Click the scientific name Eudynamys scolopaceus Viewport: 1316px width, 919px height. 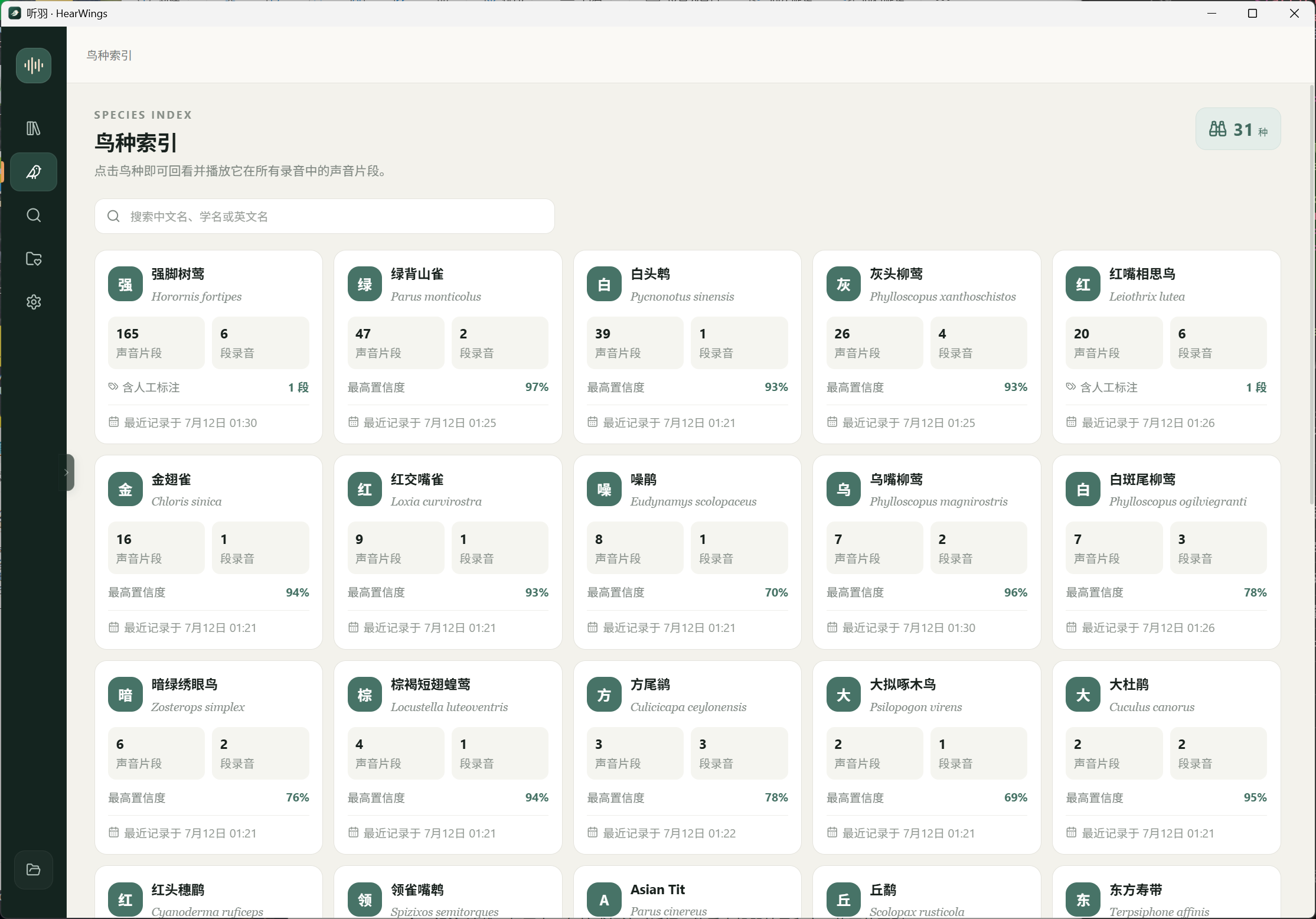pos(693,501)
